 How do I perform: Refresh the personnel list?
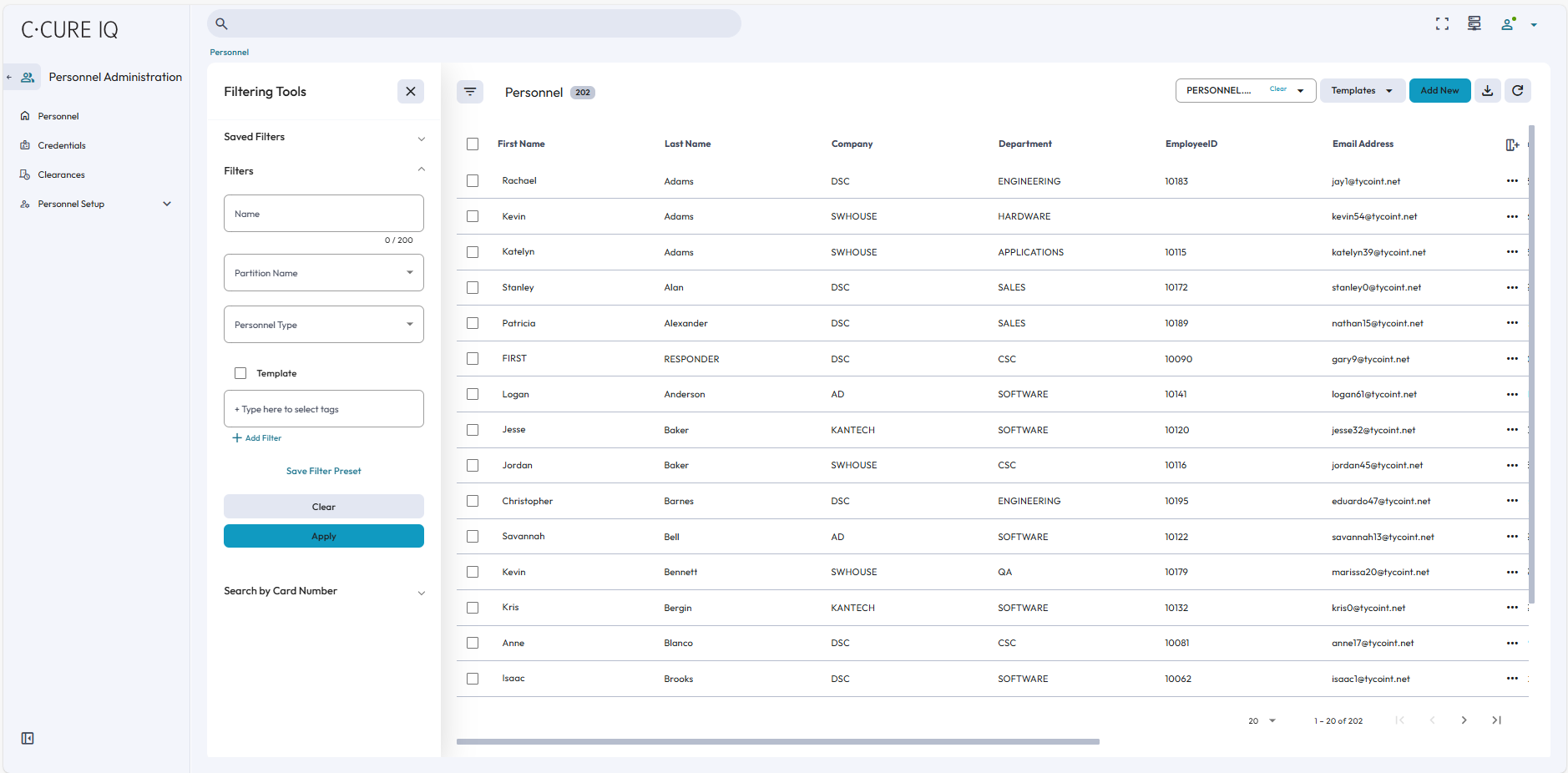(x=1517, y=91)
